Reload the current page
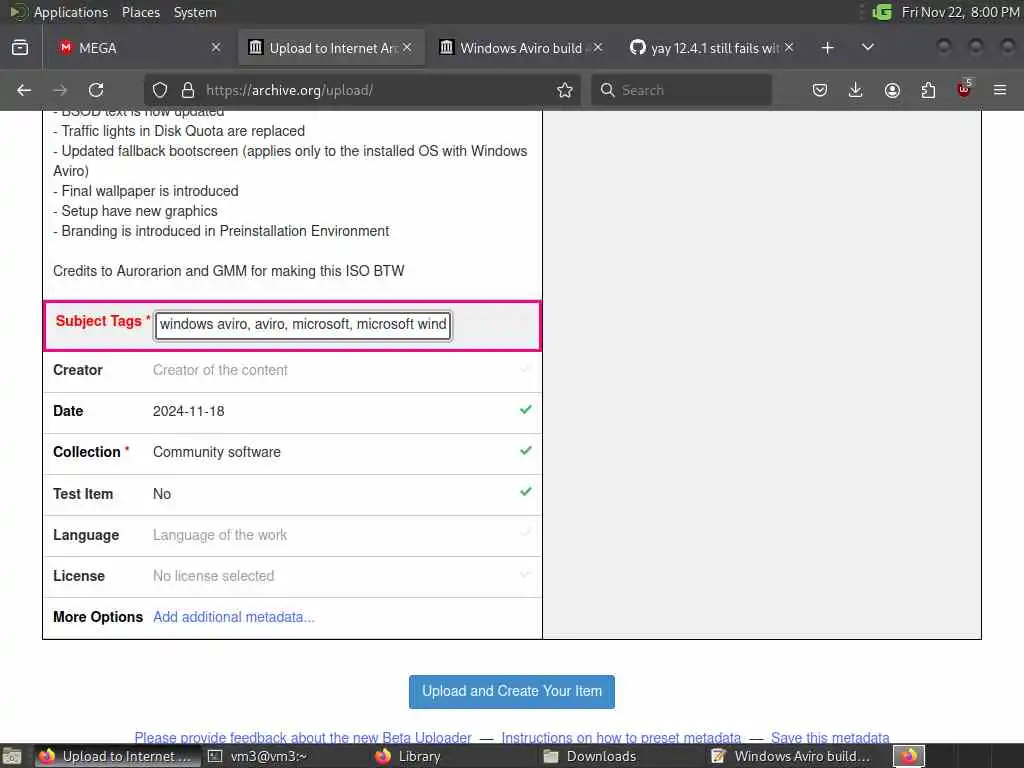 coord(96,90)
